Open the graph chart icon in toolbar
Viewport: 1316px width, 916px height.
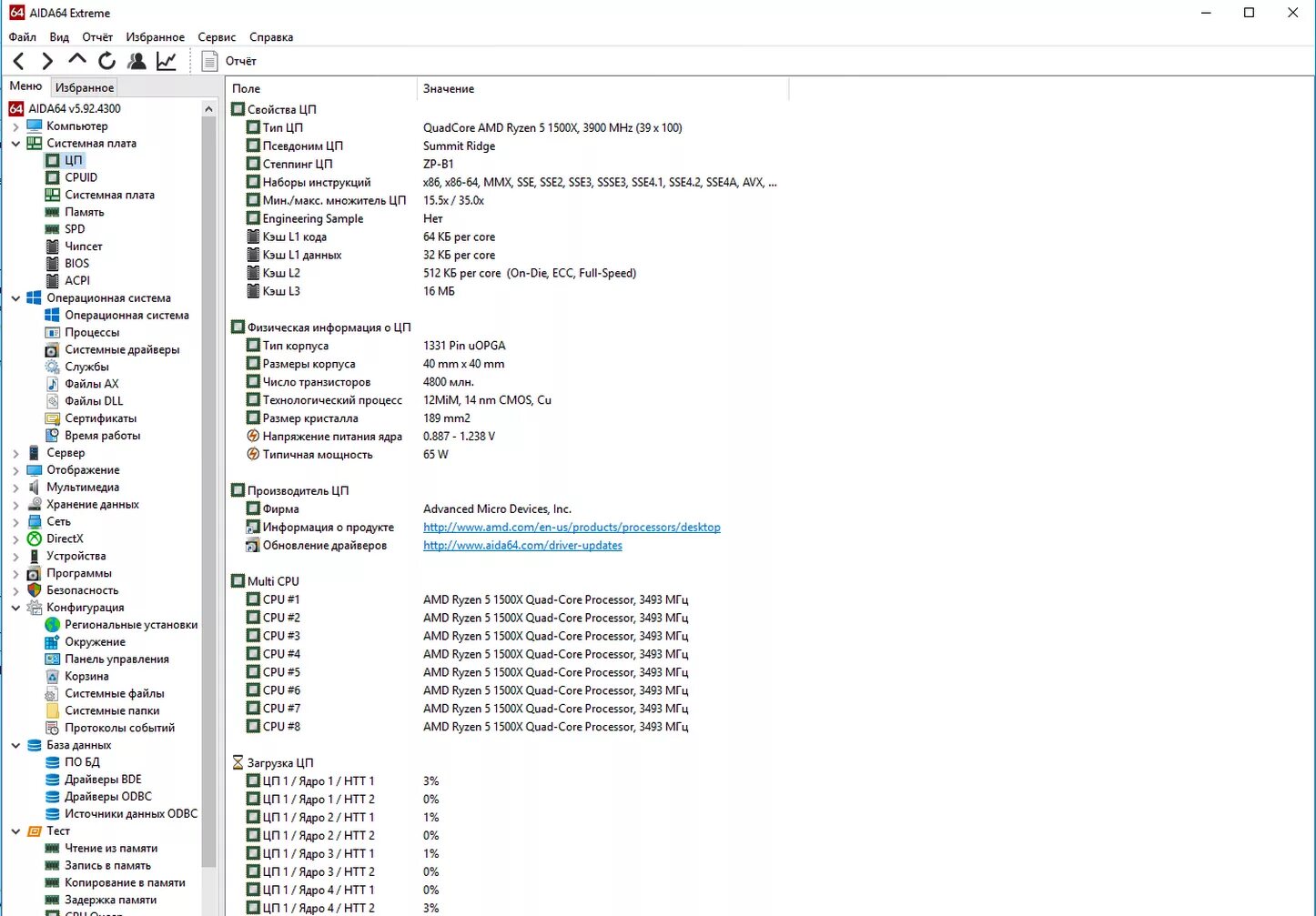[x=167, y=61]
